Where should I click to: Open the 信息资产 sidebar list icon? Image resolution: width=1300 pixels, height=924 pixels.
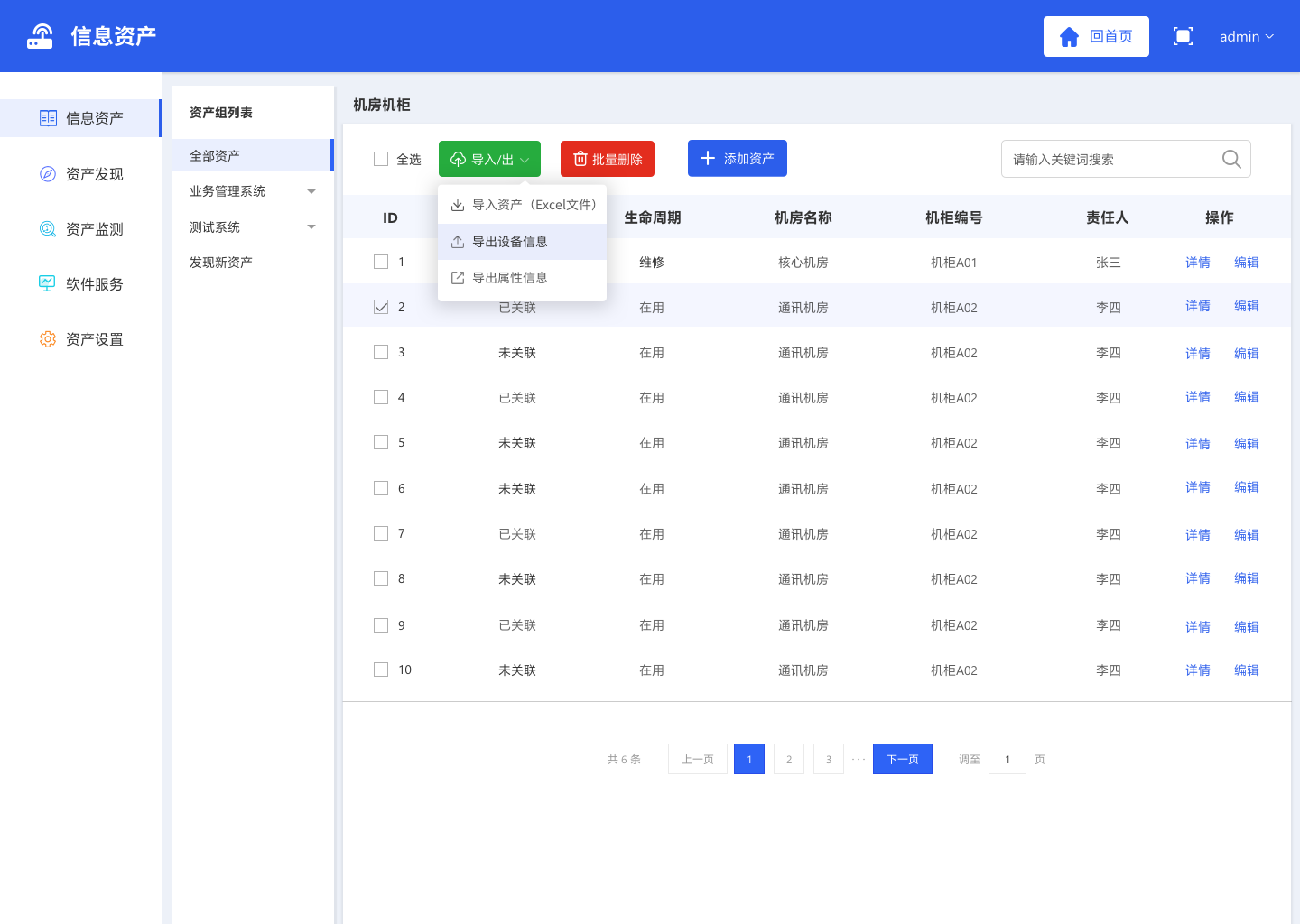click(48, 118)
